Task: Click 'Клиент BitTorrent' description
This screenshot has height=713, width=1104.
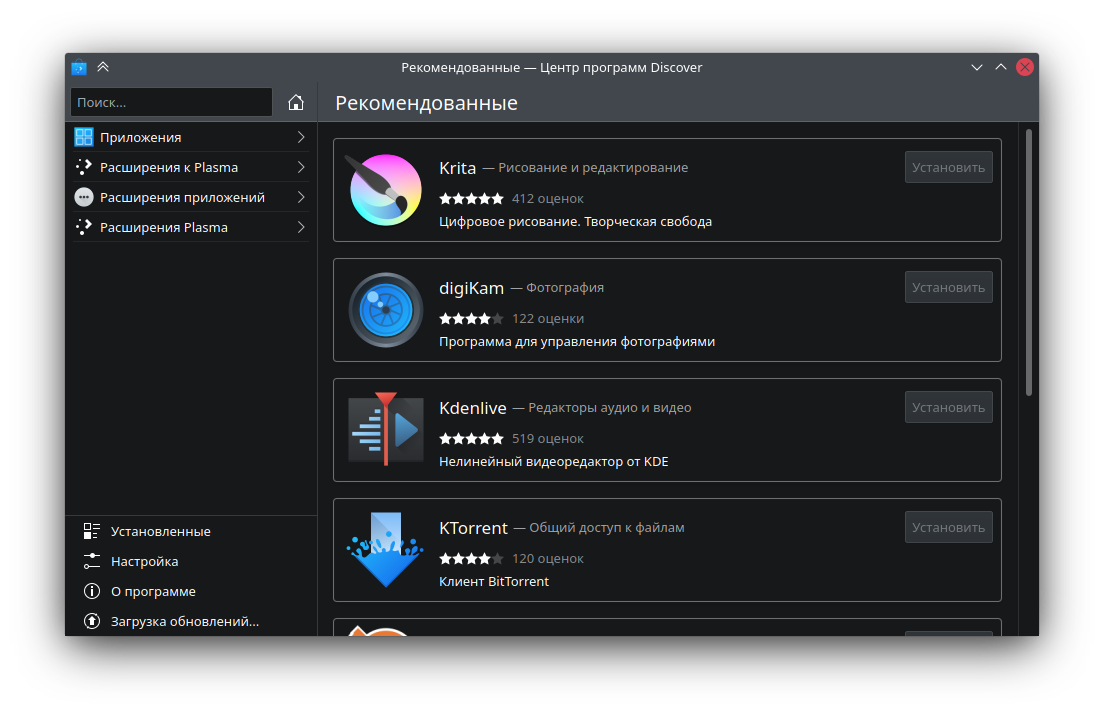Action: click(x=494, y=581)
